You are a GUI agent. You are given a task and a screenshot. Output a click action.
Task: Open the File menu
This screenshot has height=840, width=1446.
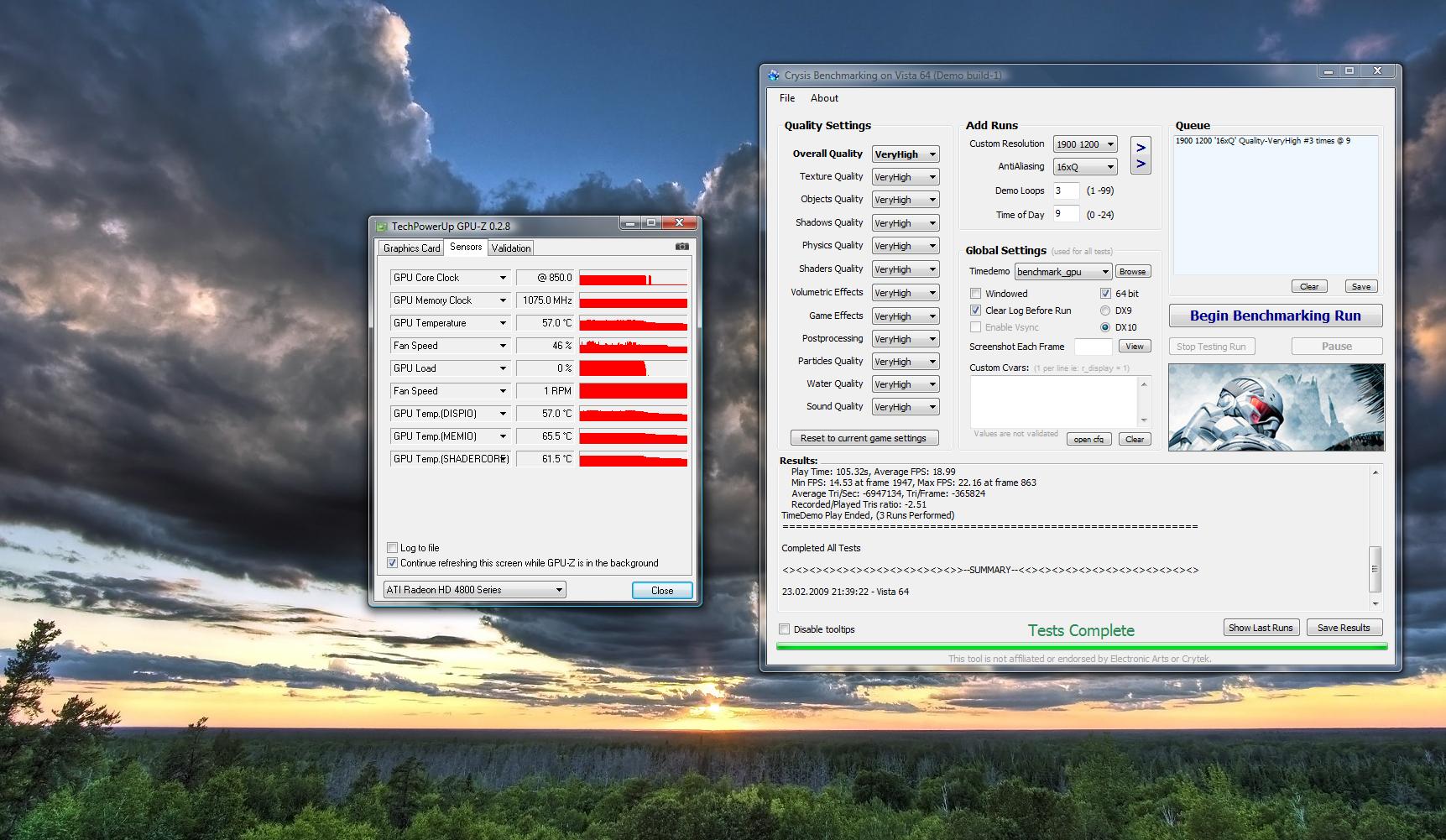787,98
